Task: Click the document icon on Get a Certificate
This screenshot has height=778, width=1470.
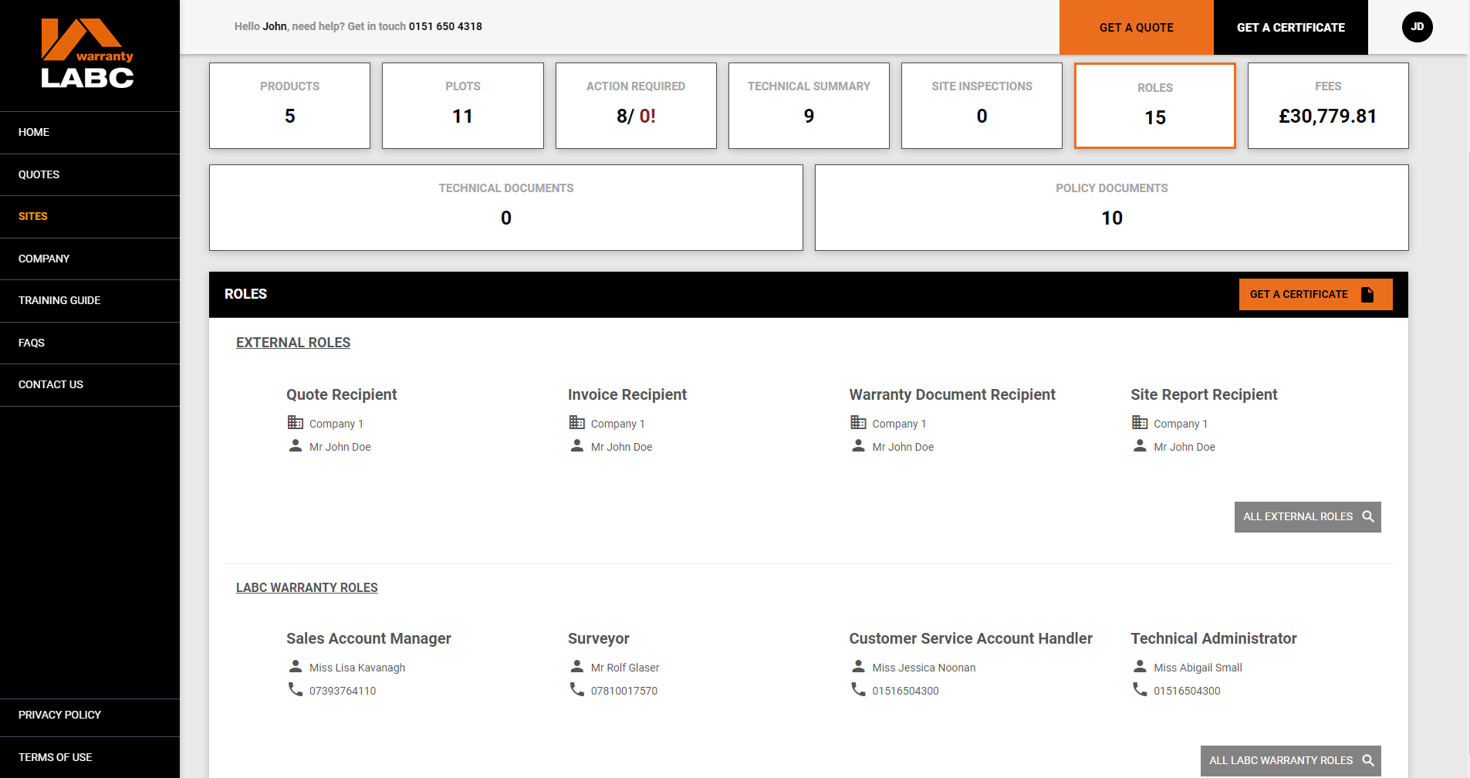Action: (x=1367, y=294)
